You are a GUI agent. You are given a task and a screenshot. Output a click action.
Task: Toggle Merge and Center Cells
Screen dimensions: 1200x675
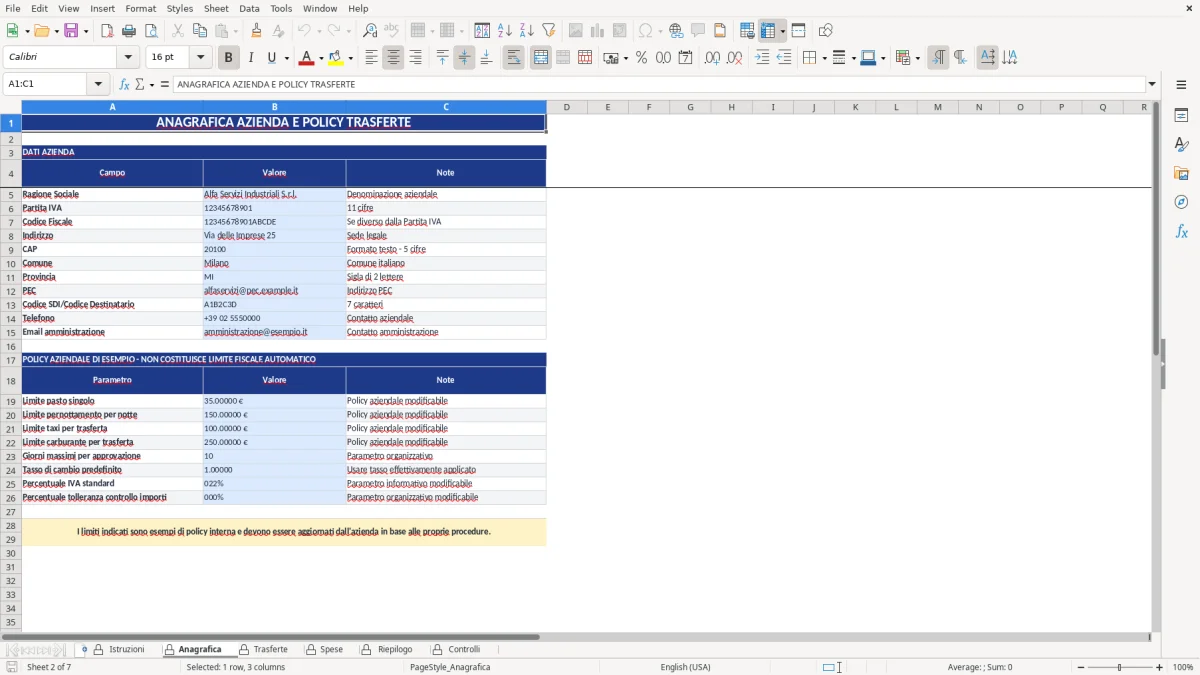(541, 58)
